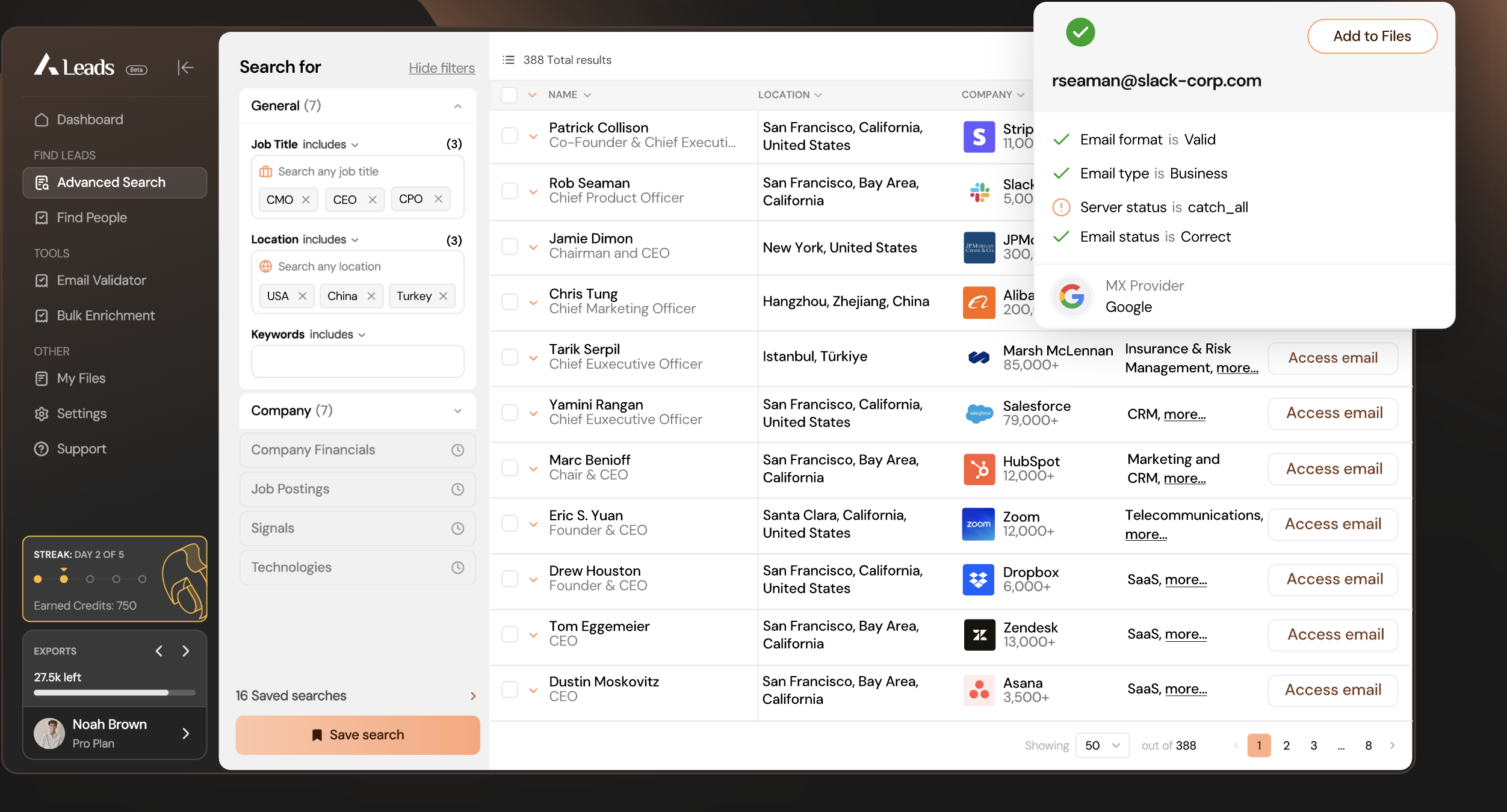Remove the CMO job title tag
This screenshot has width=1507, height=812.
[x=306, y=200]
